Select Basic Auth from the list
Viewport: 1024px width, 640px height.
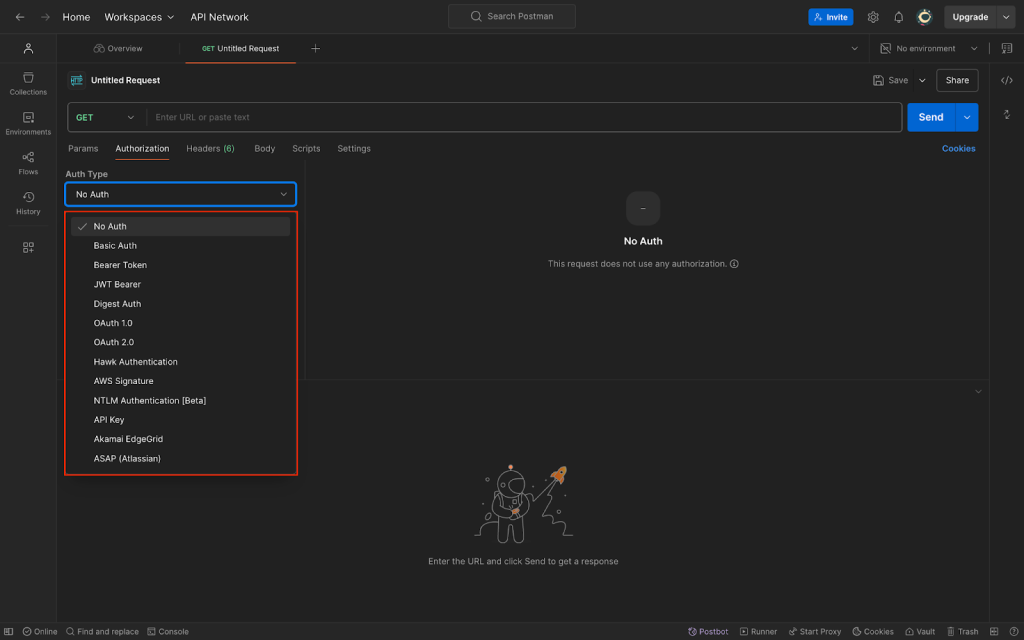180,246
